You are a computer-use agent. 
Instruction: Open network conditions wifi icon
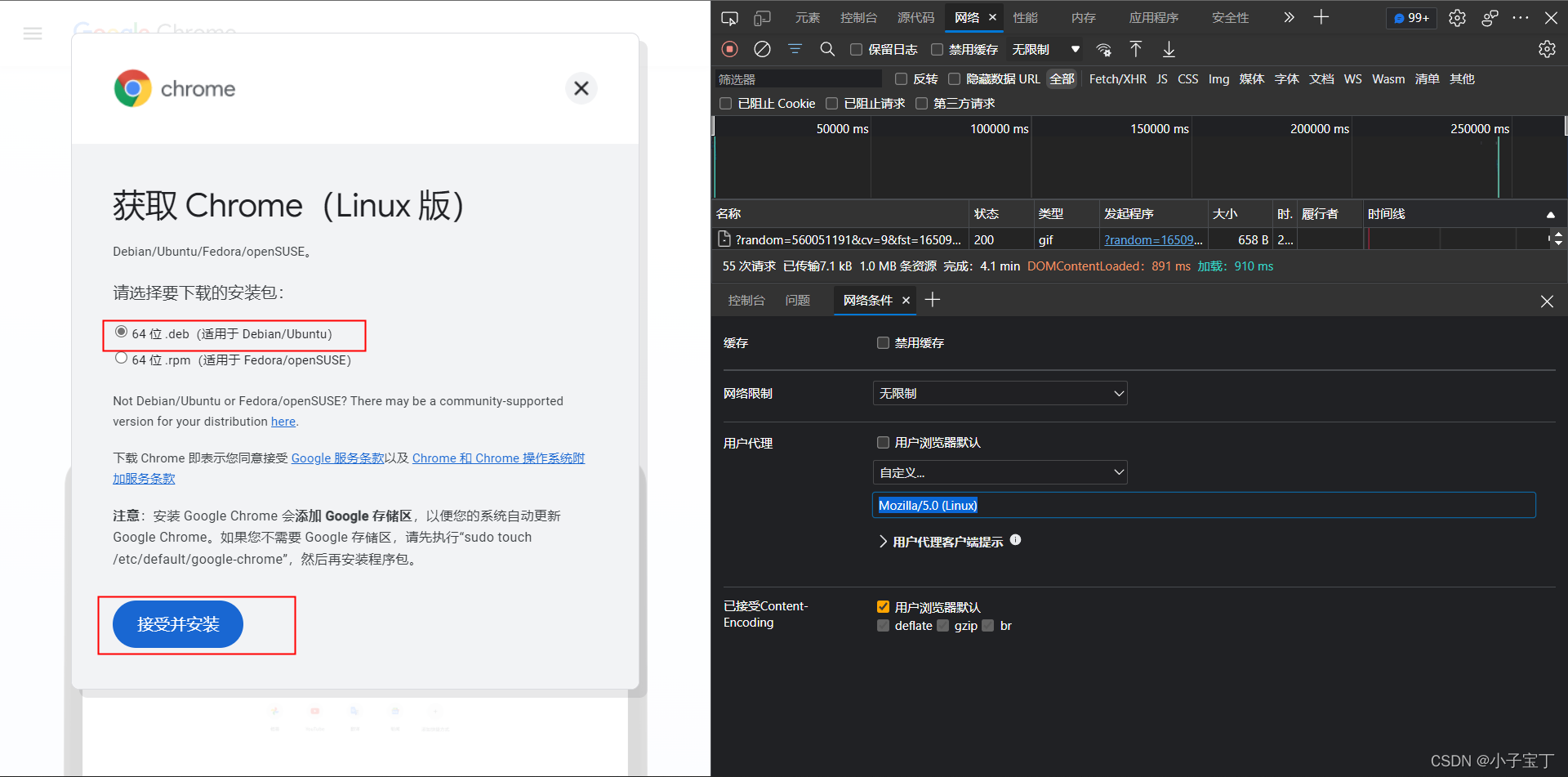point(1104,50)
